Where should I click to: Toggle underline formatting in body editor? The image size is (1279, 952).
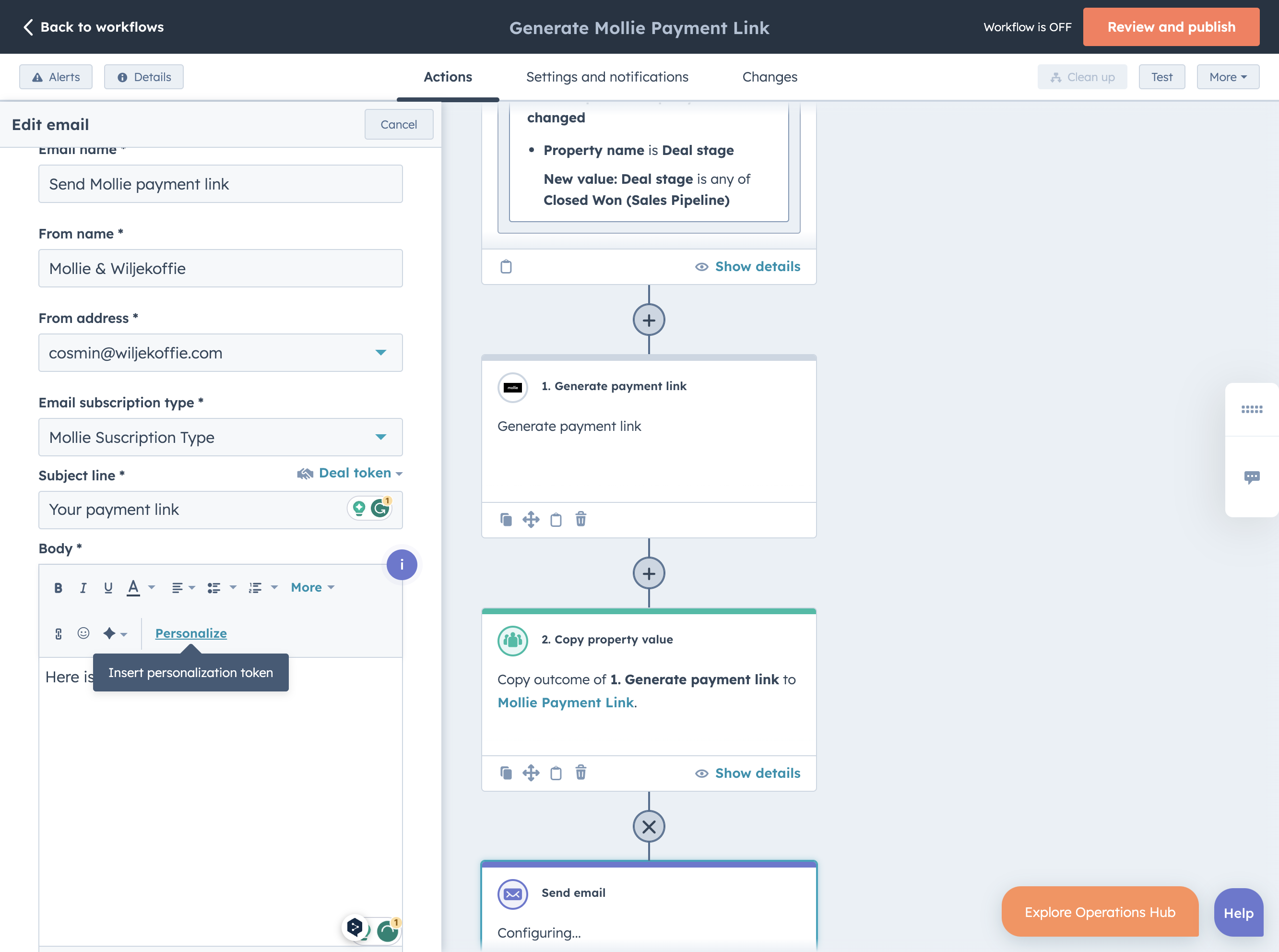click(x=108, y=588)
